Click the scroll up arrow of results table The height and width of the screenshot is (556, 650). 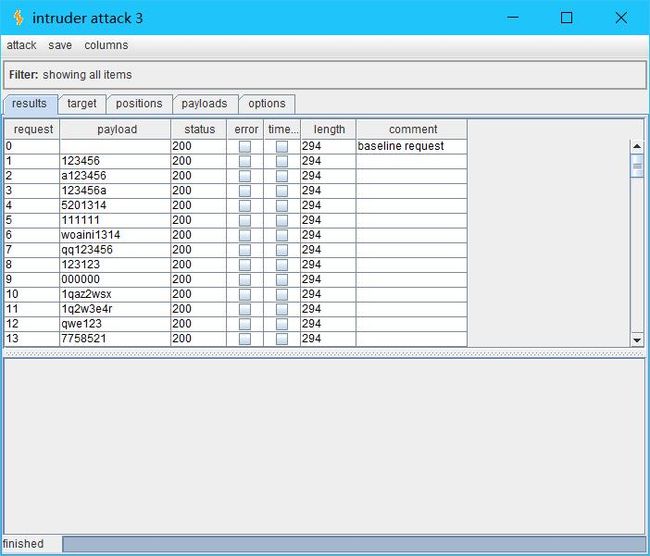pos(637,146)
